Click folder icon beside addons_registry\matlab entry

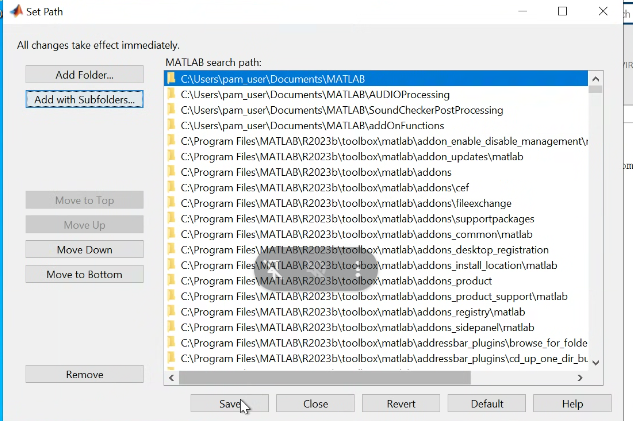[171, 312]
